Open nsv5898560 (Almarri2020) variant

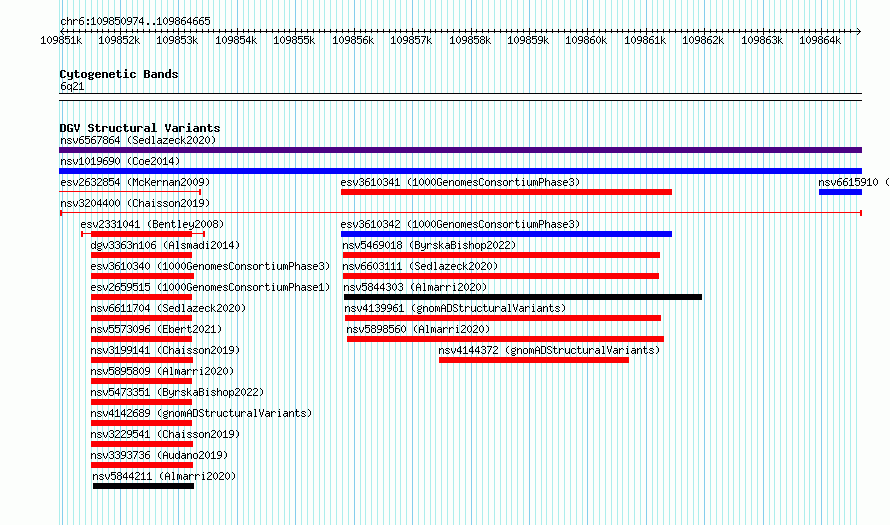(x=418, y=329)
